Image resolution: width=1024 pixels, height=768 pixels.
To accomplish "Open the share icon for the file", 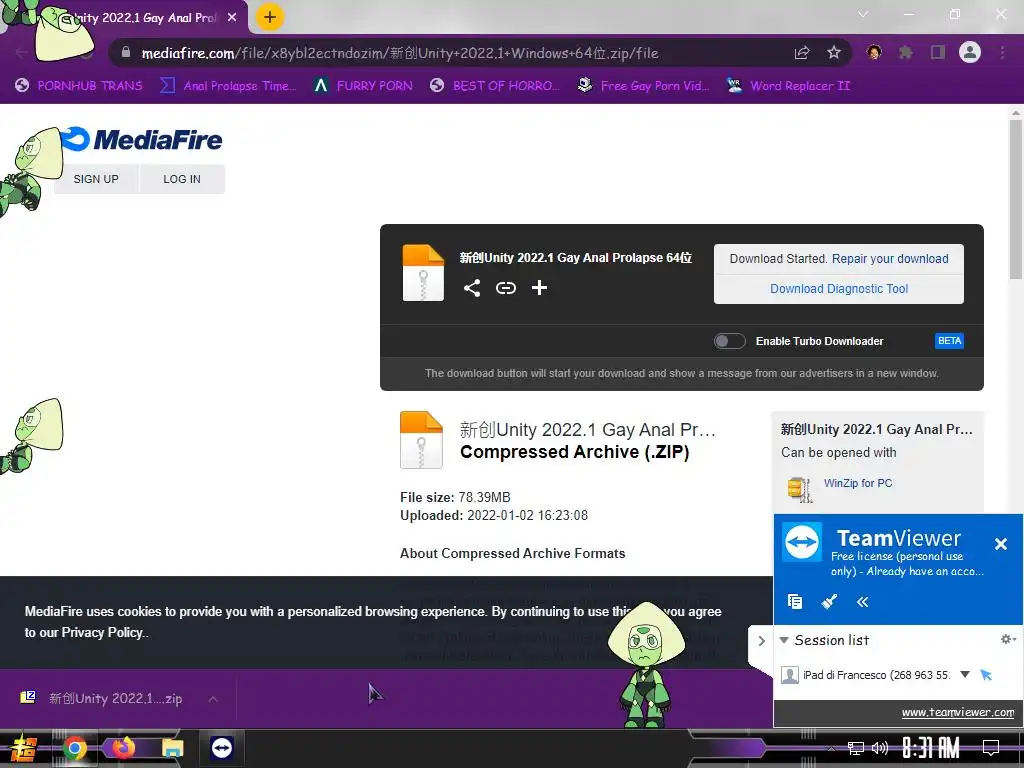I will click(x=472, y=288).
